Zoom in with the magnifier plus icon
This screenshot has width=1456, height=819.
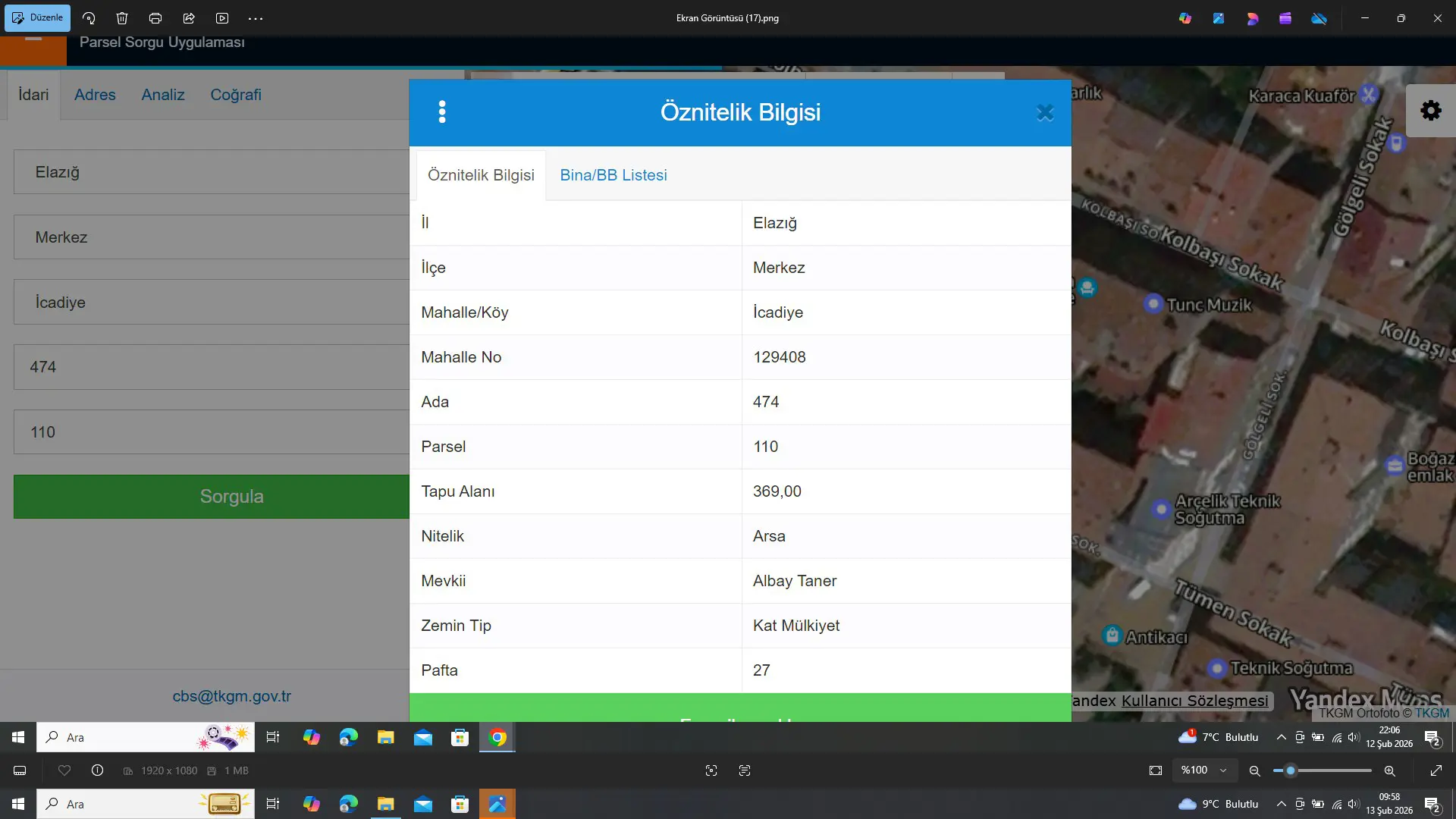pos(1389,770)
